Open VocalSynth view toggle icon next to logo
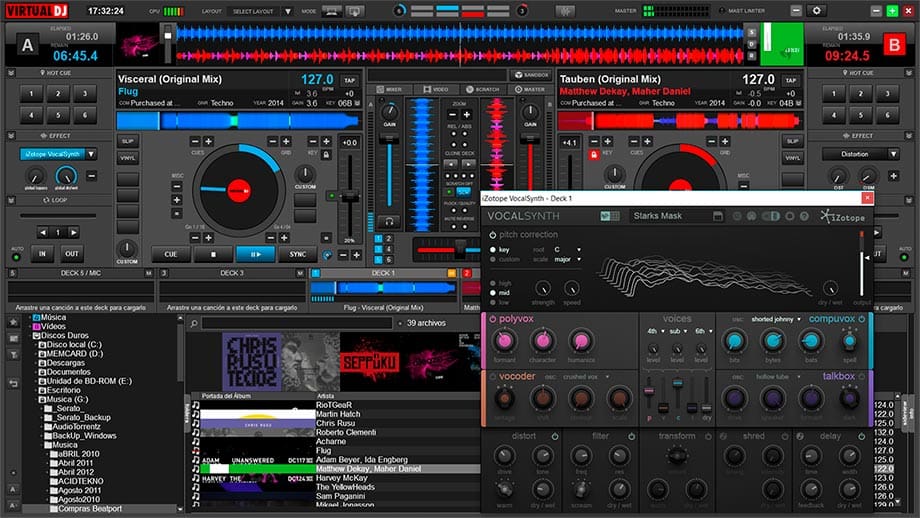The height and width of the screenshot is (518, 920). [610, 216]
